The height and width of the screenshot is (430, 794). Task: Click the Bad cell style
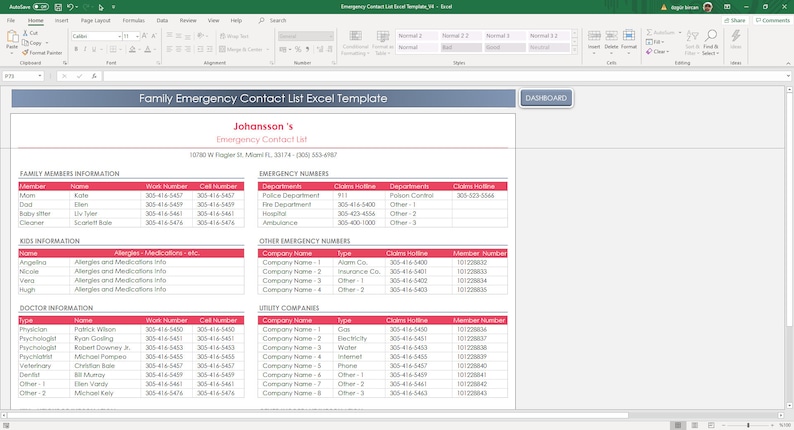tap(461, 48)
